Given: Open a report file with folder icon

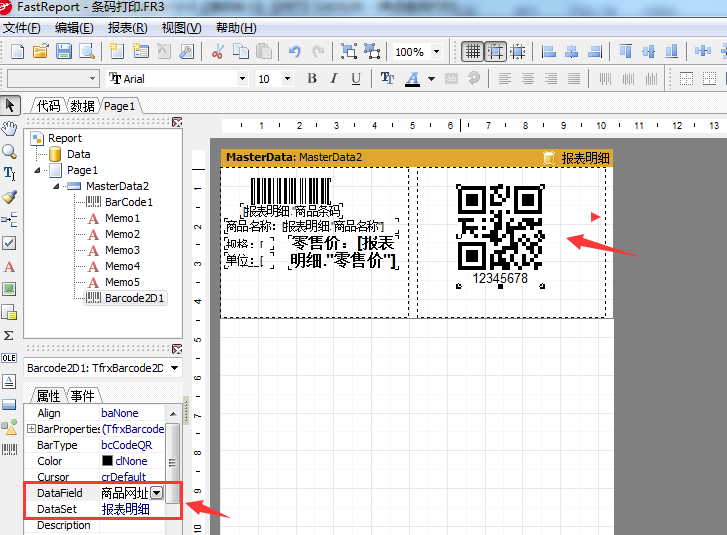Looking at the screenshot, I should (40, 51).
